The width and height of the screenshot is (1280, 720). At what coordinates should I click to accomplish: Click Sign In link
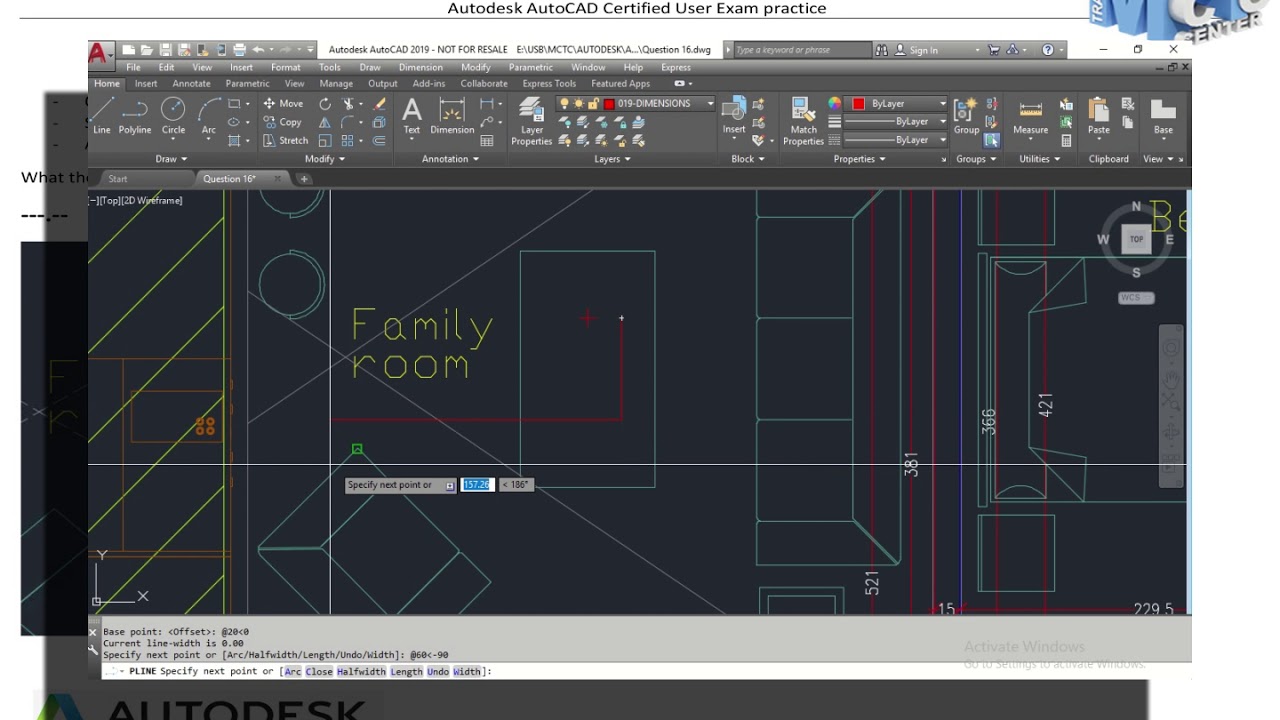coord(924,50)
